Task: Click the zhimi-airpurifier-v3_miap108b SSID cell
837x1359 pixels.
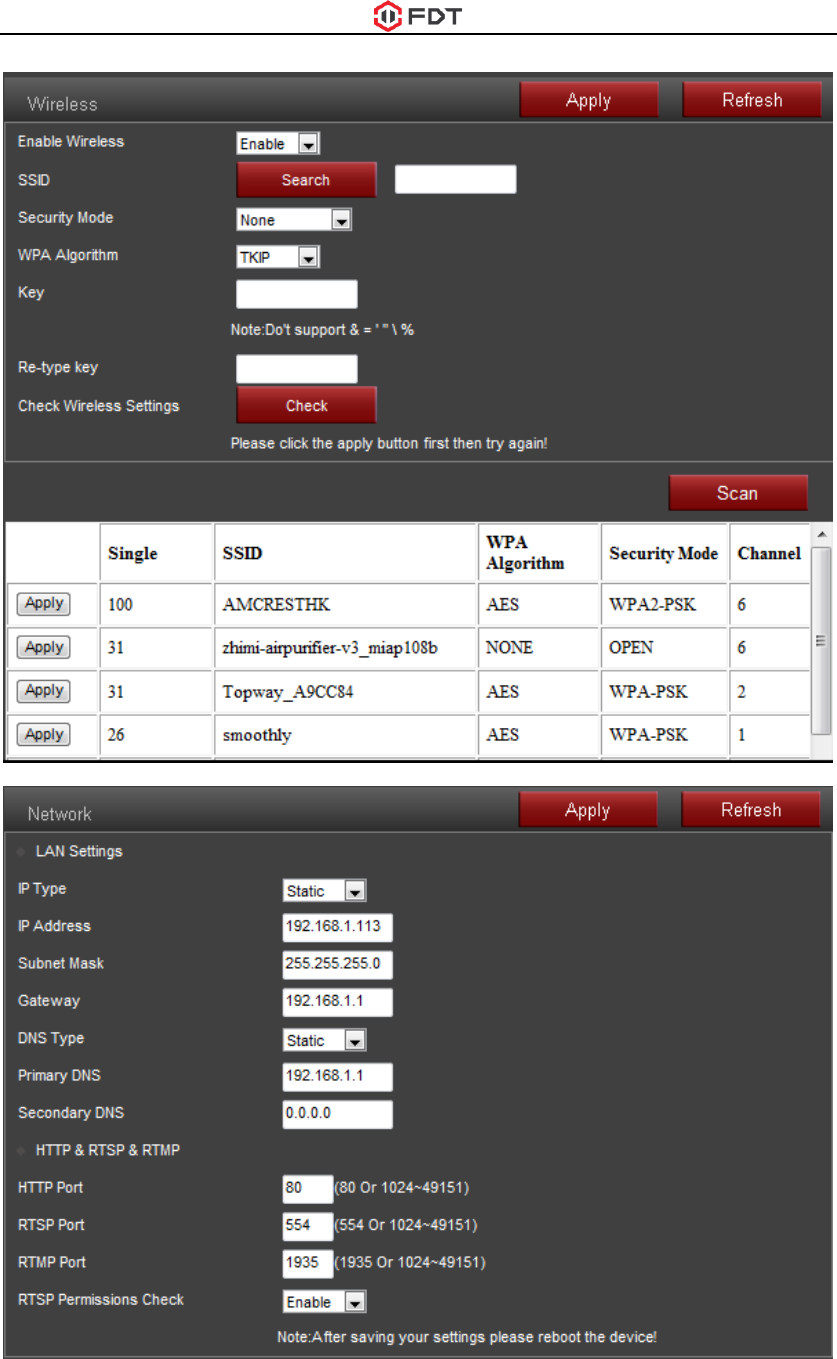Action: click(x=346, y=648)
